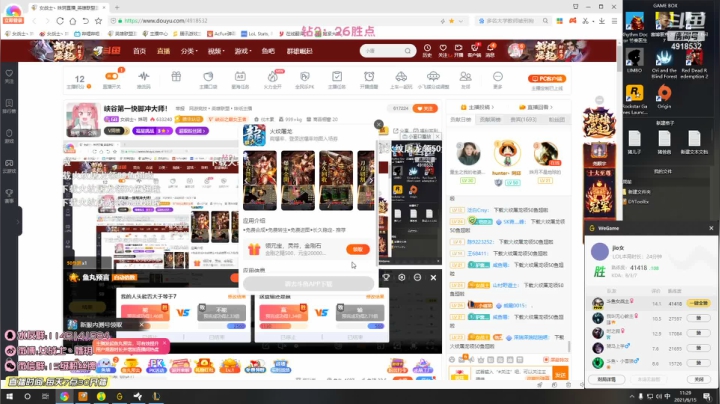Close the game promotion popup

378,124
